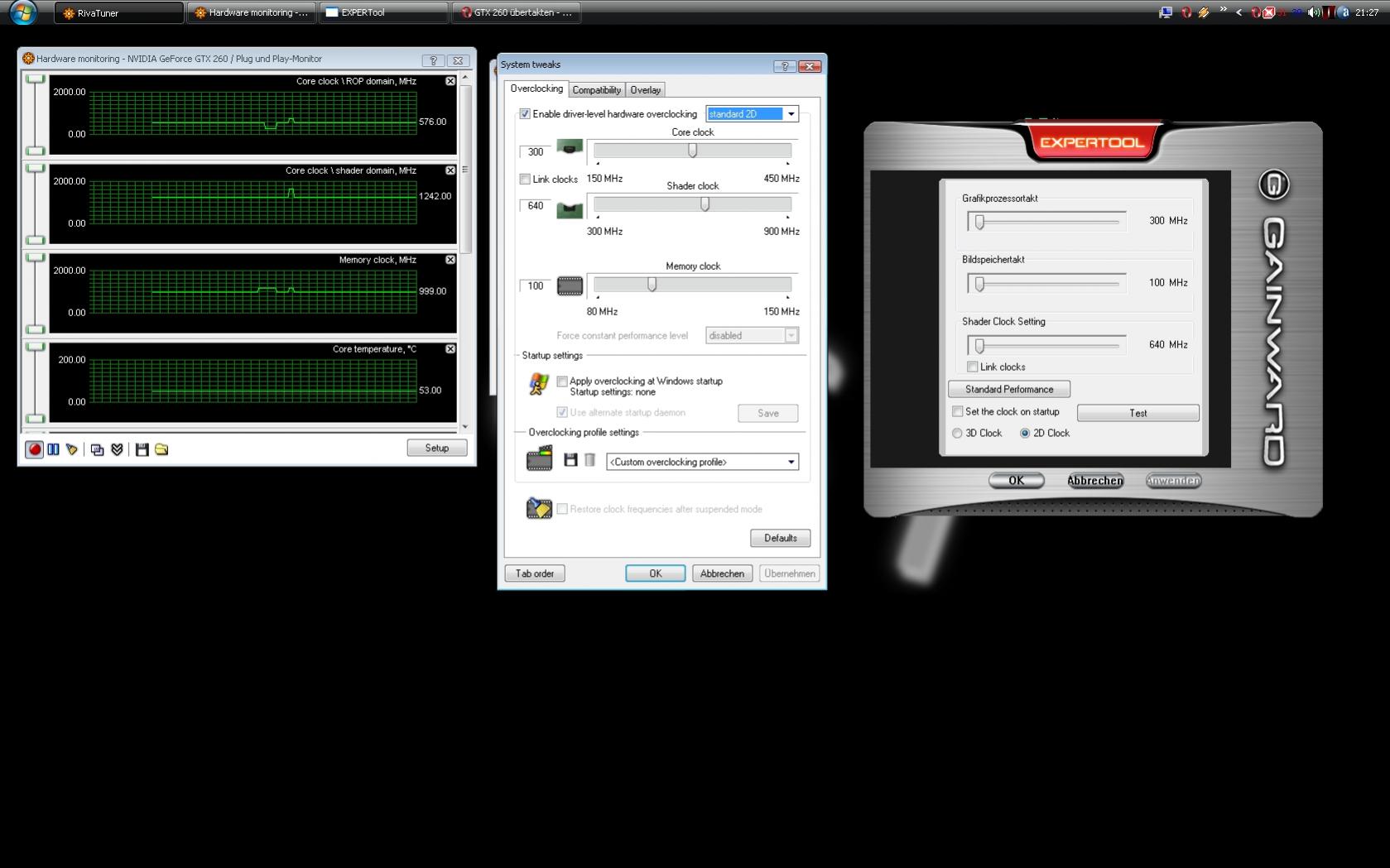Expand quick launch overflow chevron in taskbar
Screen dimensions: 1390x868
click(1224, 9)
